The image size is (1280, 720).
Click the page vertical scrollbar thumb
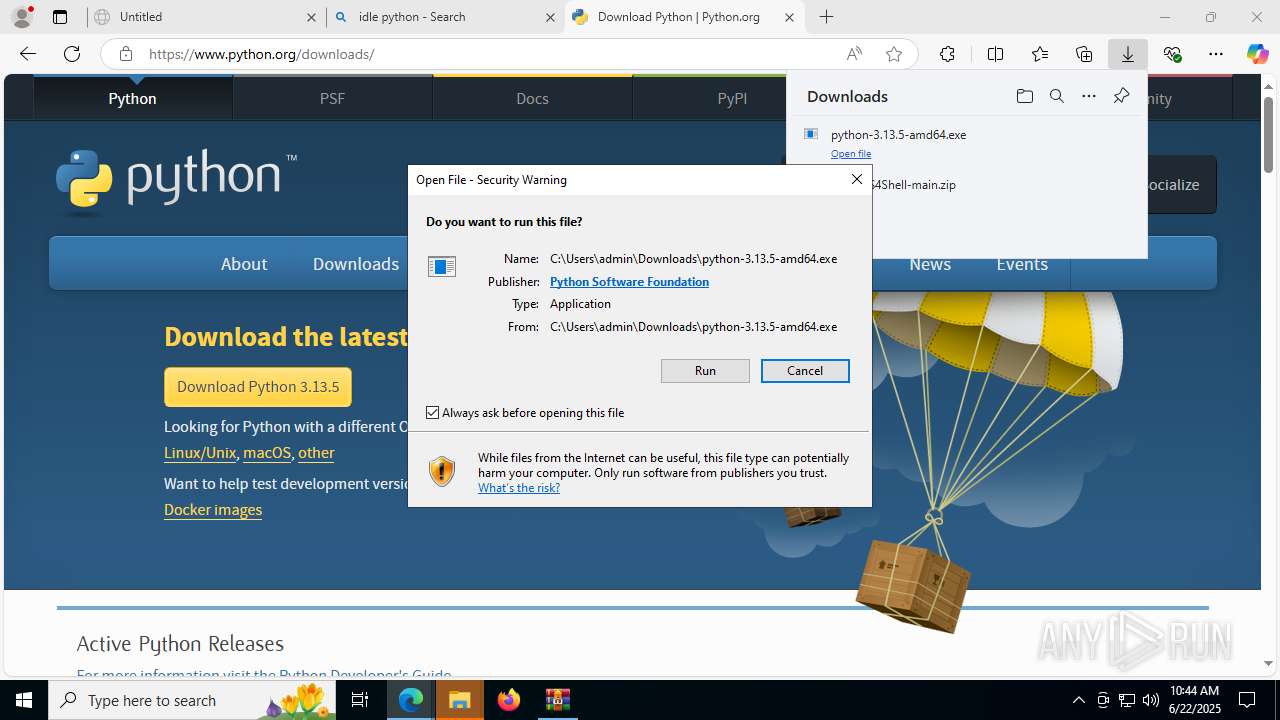point(1269,134)
